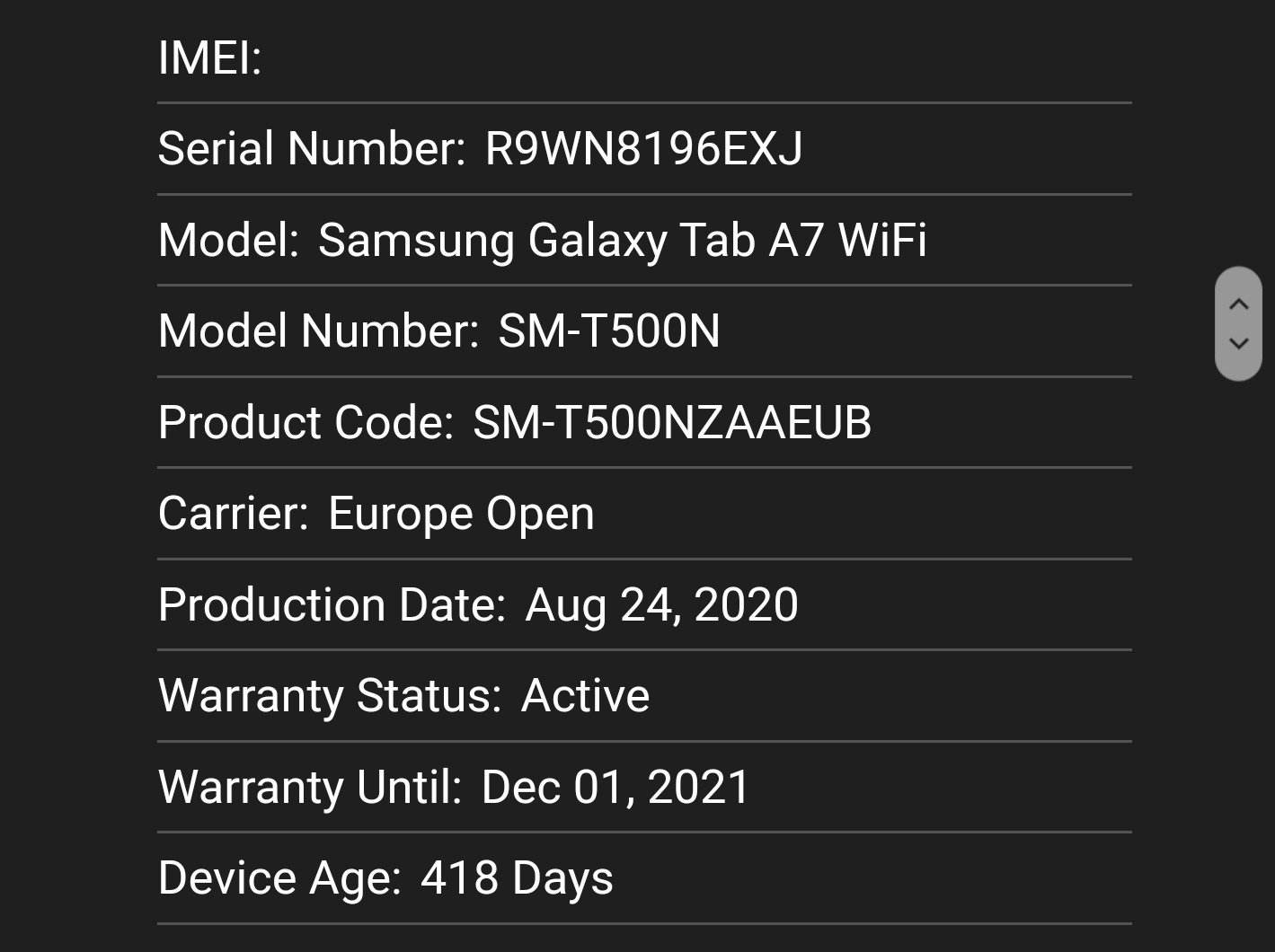The image size is (1275, 952).
Task: Click the Active warranty status value
Action: [585, 696]
